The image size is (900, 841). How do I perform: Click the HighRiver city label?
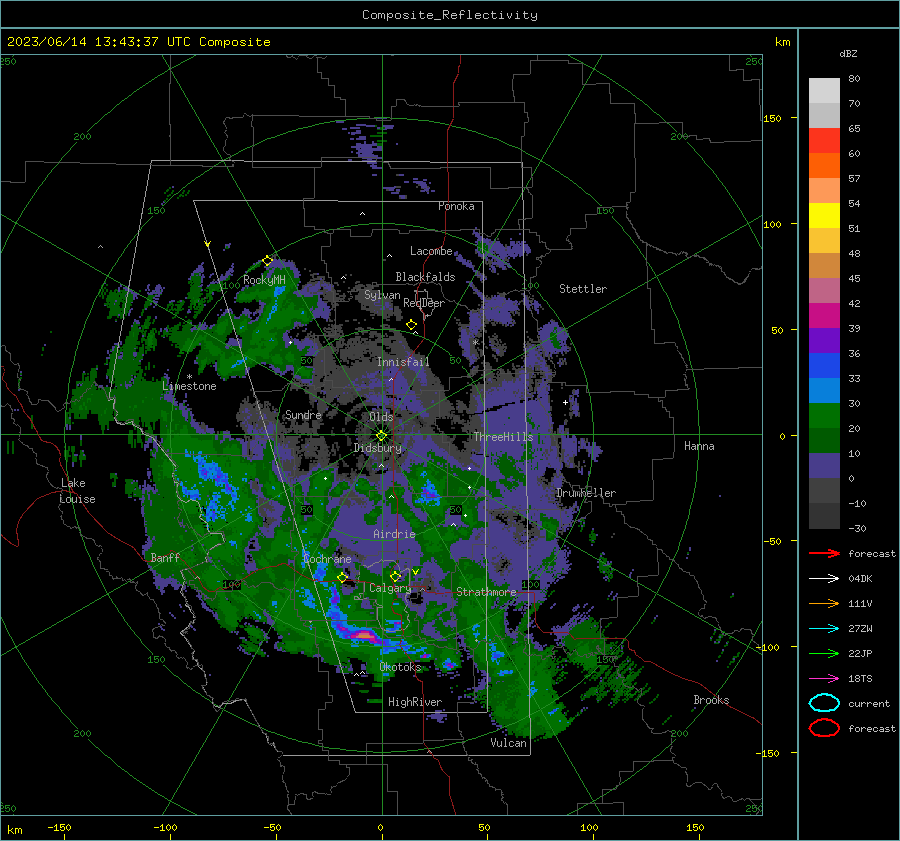coord(415,702)
